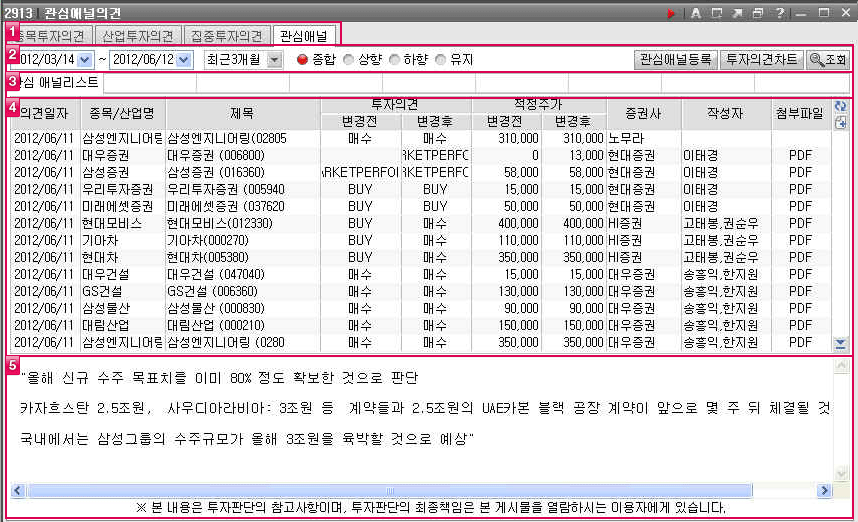Screen dimensions: 858x522
Task: Open the end date 2012/06/12 dropdown
Action: click(x=184, y=60)
